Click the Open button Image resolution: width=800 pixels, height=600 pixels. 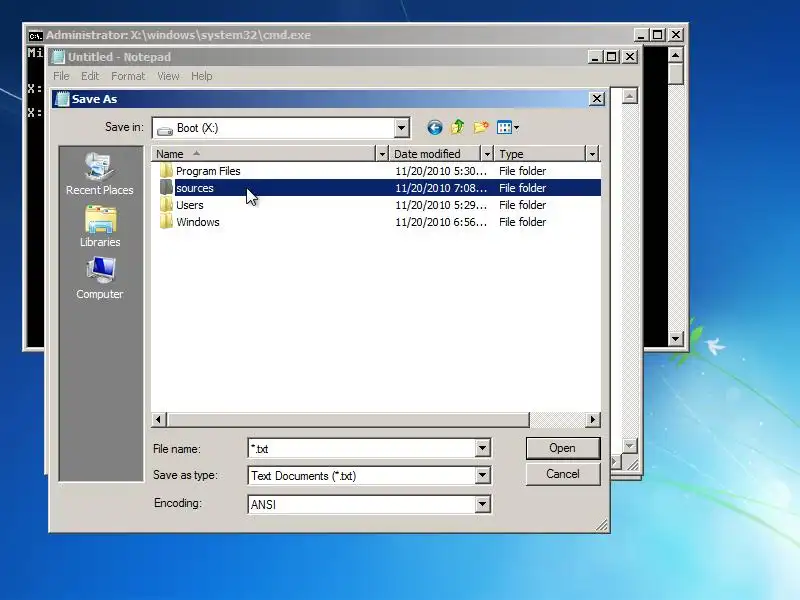pos(563,448)
